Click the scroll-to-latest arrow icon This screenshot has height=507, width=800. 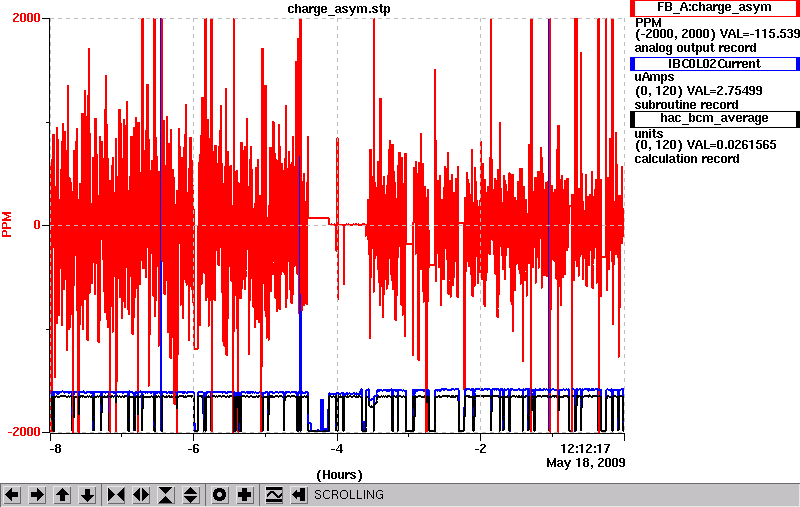(x=299, y=495)
